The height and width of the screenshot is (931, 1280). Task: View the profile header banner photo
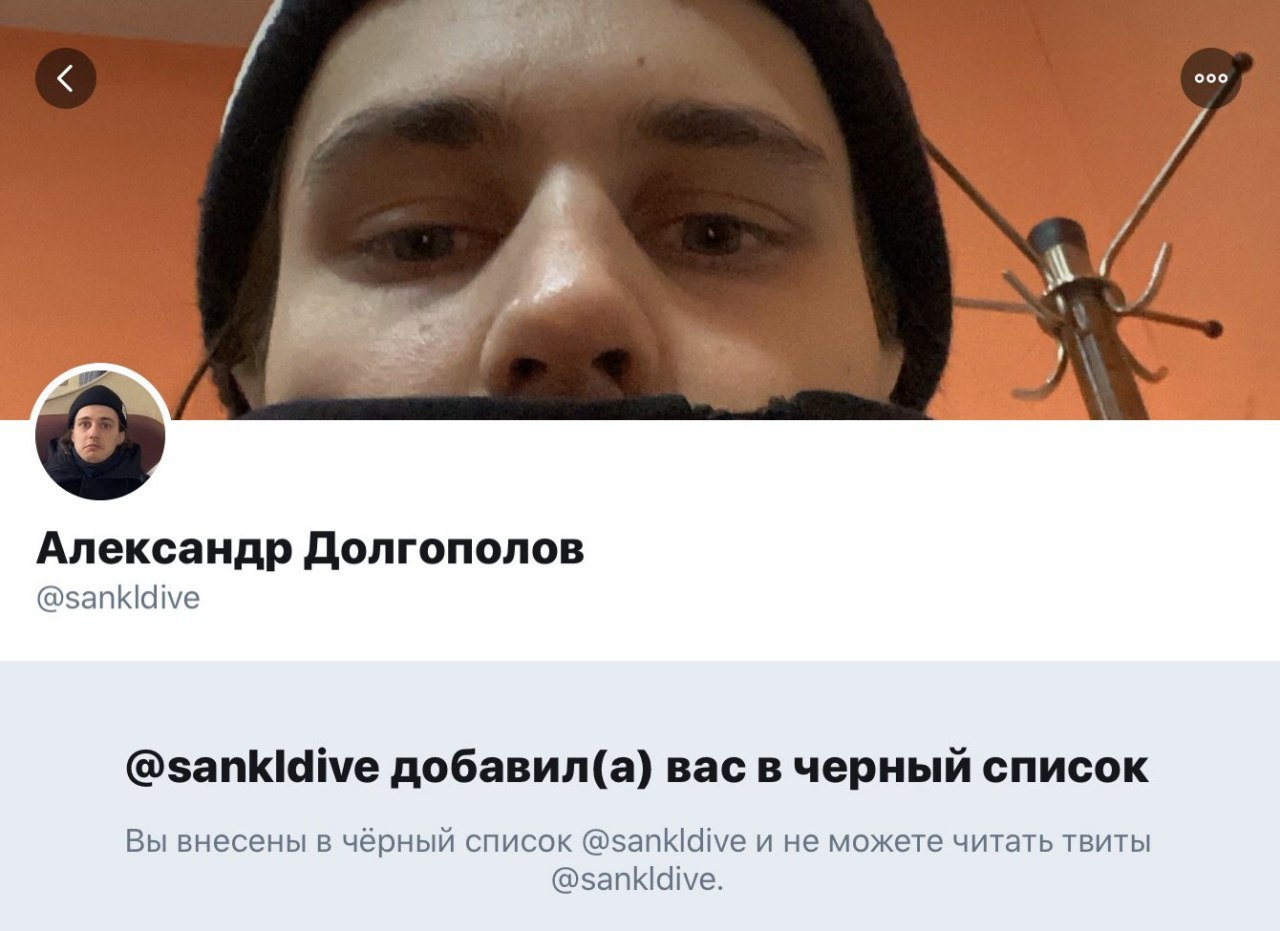640,210
